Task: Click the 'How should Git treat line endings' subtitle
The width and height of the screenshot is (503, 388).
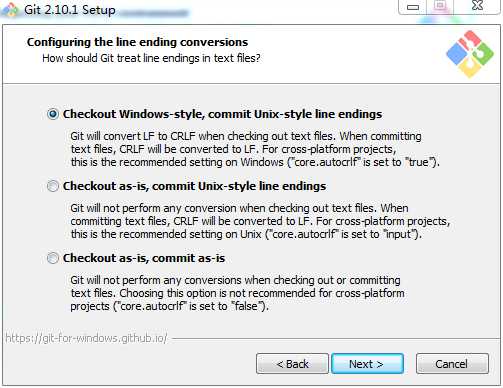Action: coord(151,58)
